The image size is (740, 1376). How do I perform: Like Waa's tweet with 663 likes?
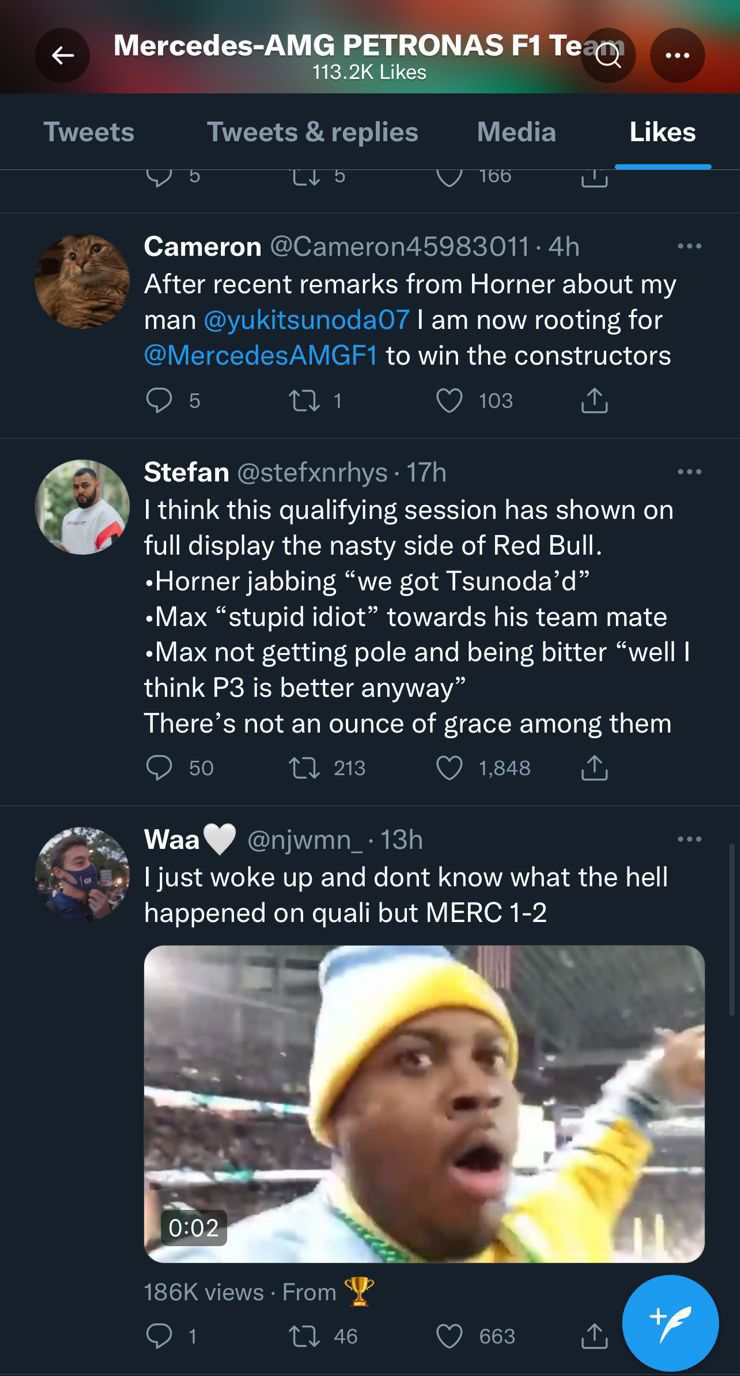(x=450, y=1336)
